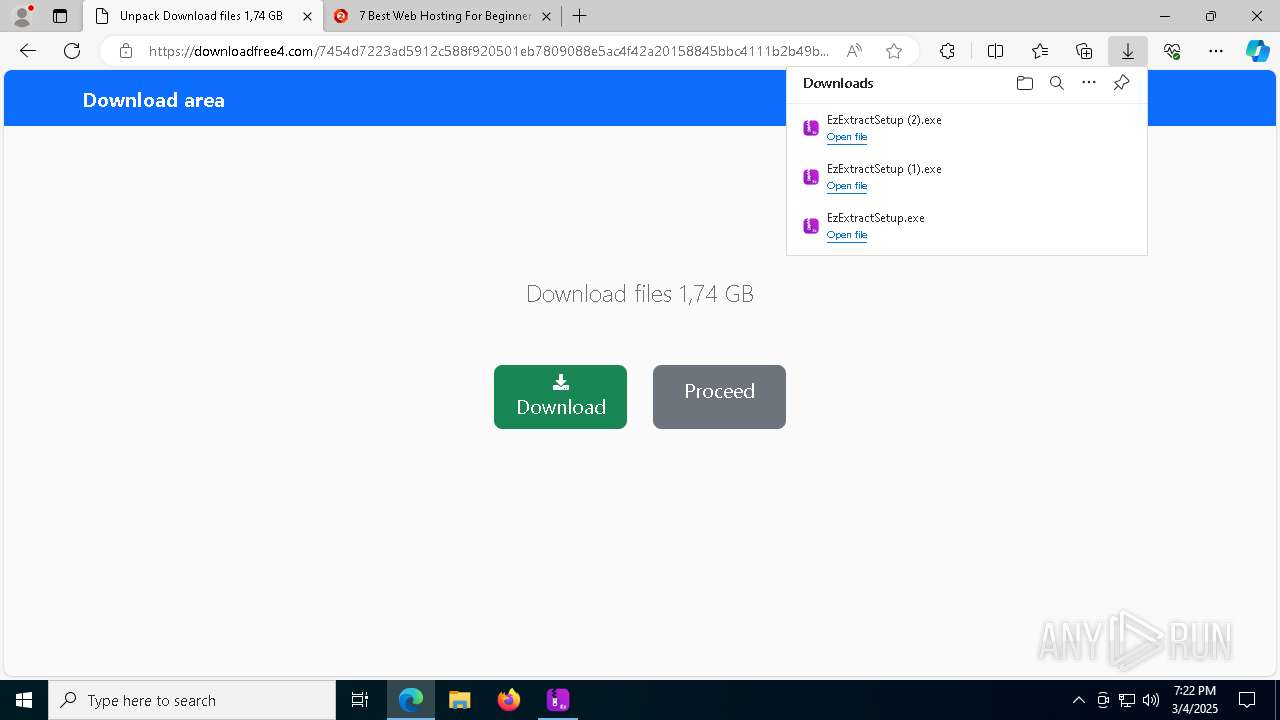Close the Unpack Download files tab
Viewport: 1280px width, 720px height.
coord(307,16)
